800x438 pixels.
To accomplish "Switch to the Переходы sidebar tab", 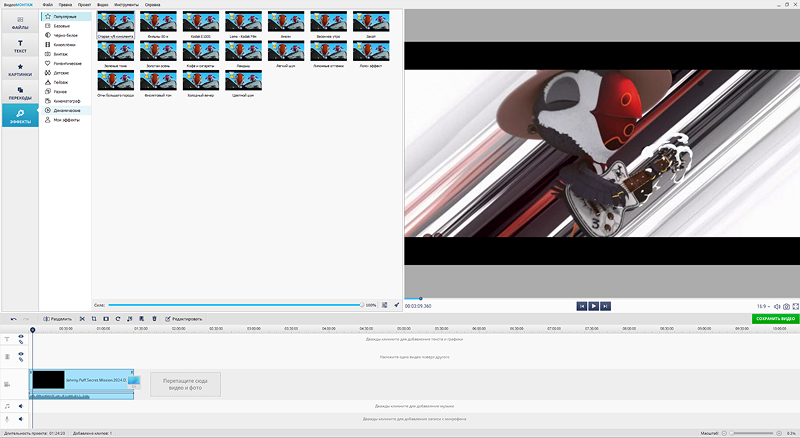I will pos(20,92).
